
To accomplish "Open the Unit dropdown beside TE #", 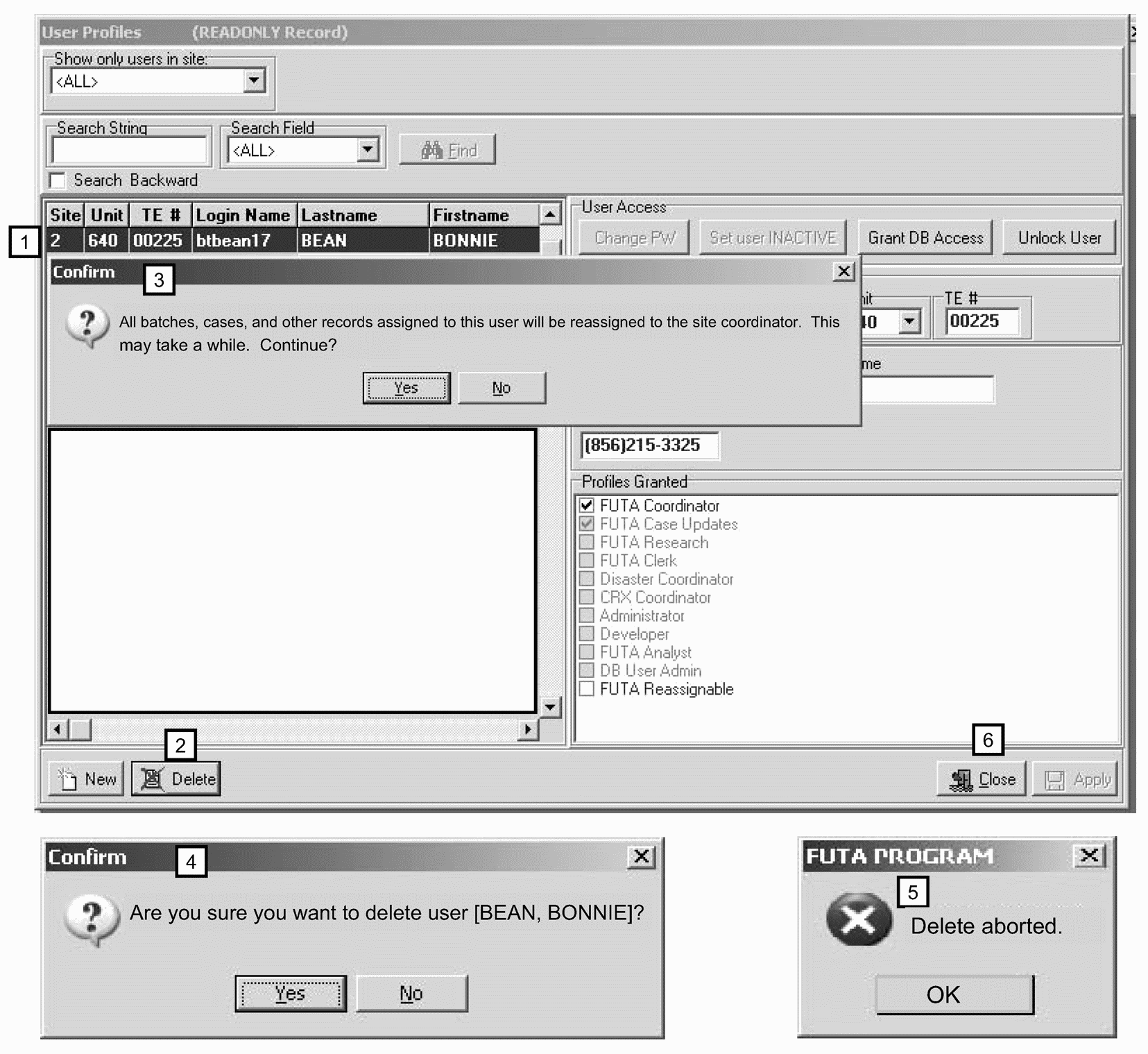I will tap(909, 321).
